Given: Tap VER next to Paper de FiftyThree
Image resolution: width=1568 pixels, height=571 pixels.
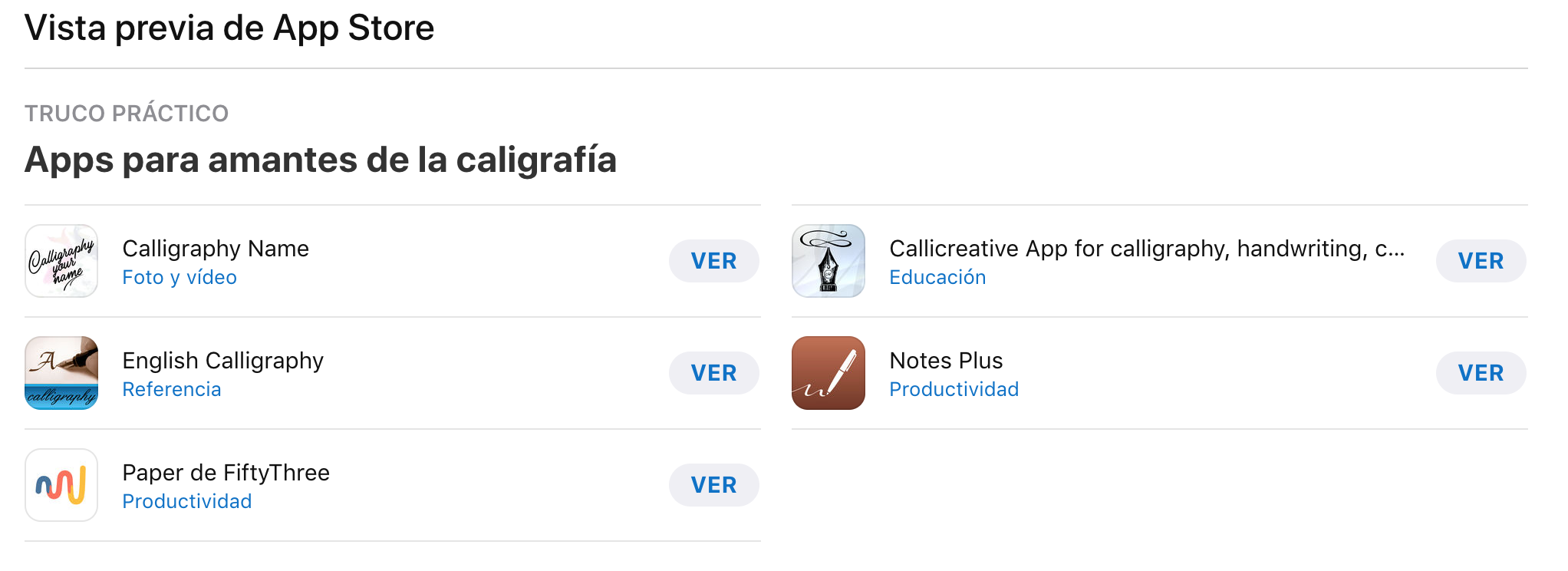Looking at the screenshot, I should pyautogui.click(x=713, y=485).
